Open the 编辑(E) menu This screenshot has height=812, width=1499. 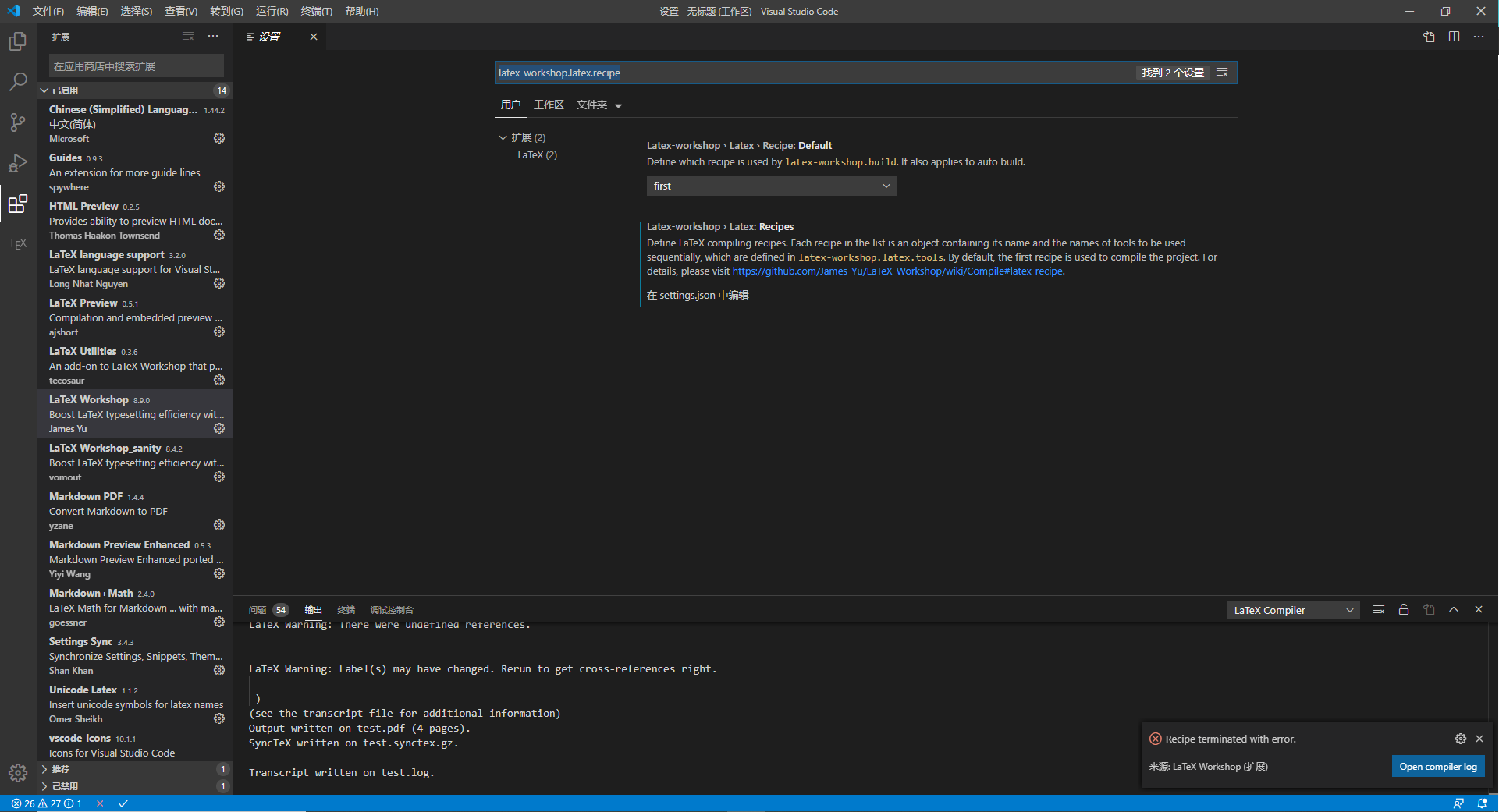[92, 11]
